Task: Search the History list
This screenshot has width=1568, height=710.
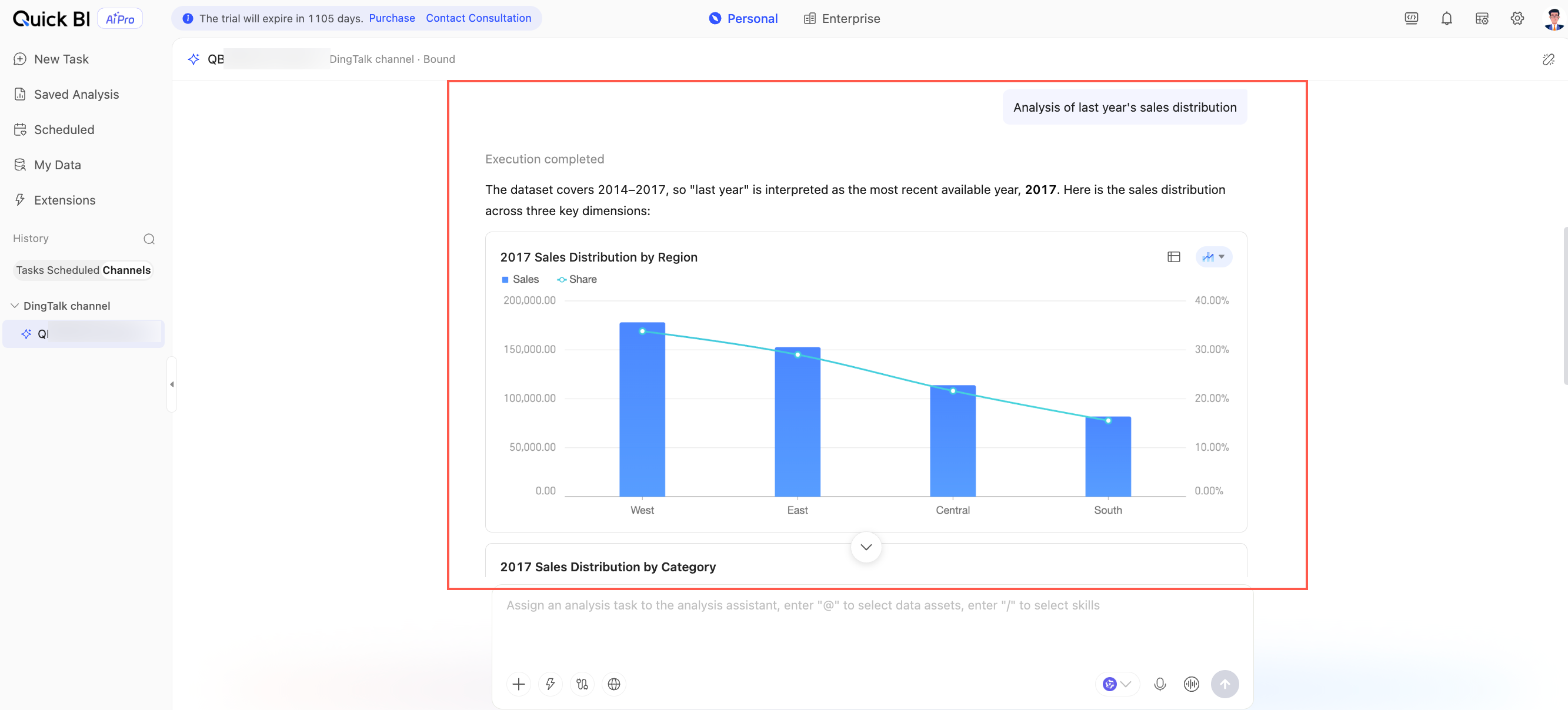Action: click(x=149, y=239)
